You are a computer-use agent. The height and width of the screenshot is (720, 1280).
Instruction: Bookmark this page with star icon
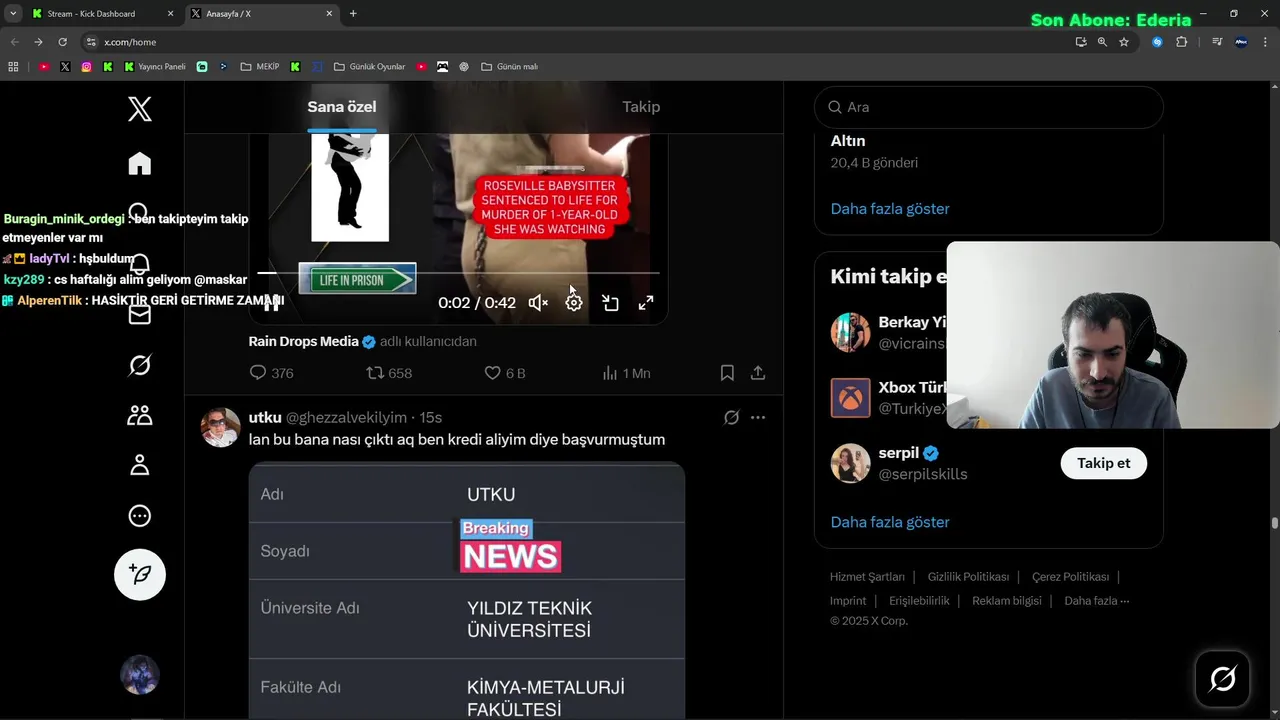tap(1124, 42)
